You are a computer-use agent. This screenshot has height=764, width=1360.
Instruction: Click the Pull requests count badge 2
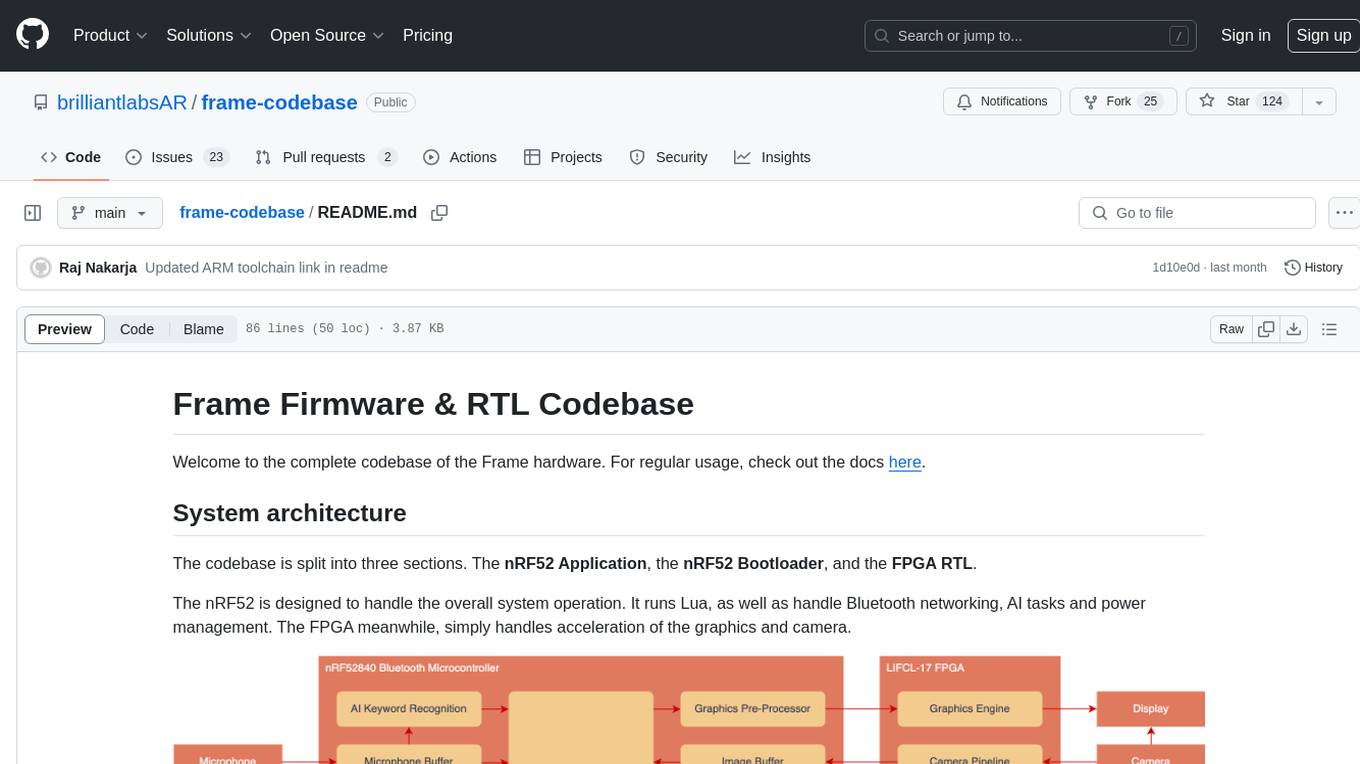(x=388, y=157)
